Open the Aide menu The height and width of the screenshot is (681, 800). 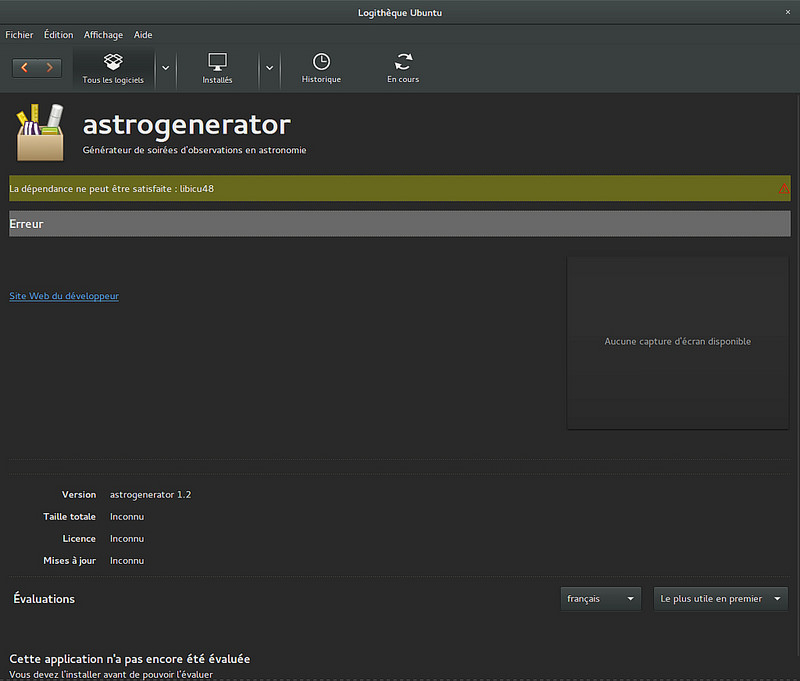pos(143,35)
